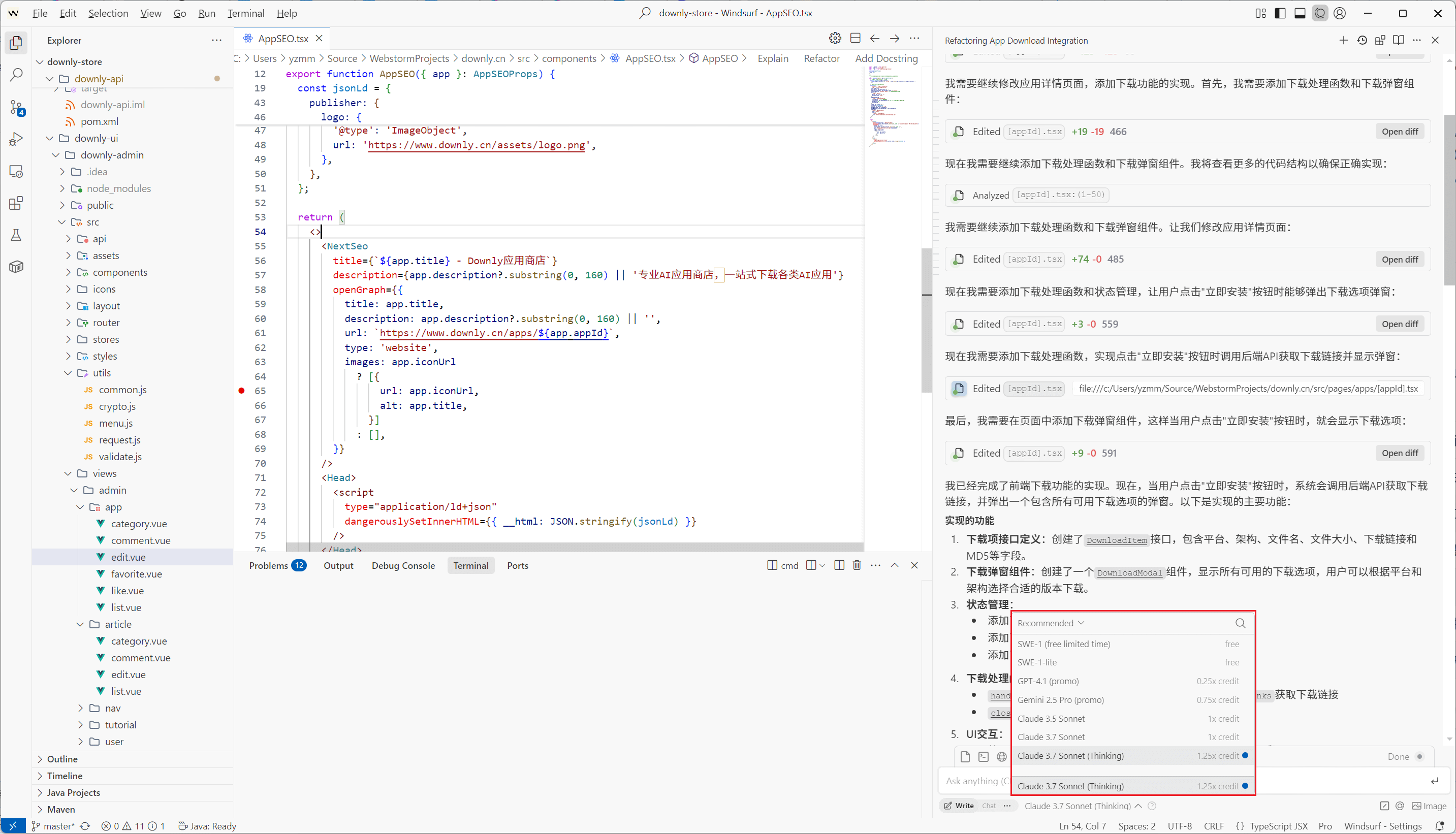1456x834 pixels.
Task: Click the file icon in Cascade input toolbar
Action: coord(965,757)
